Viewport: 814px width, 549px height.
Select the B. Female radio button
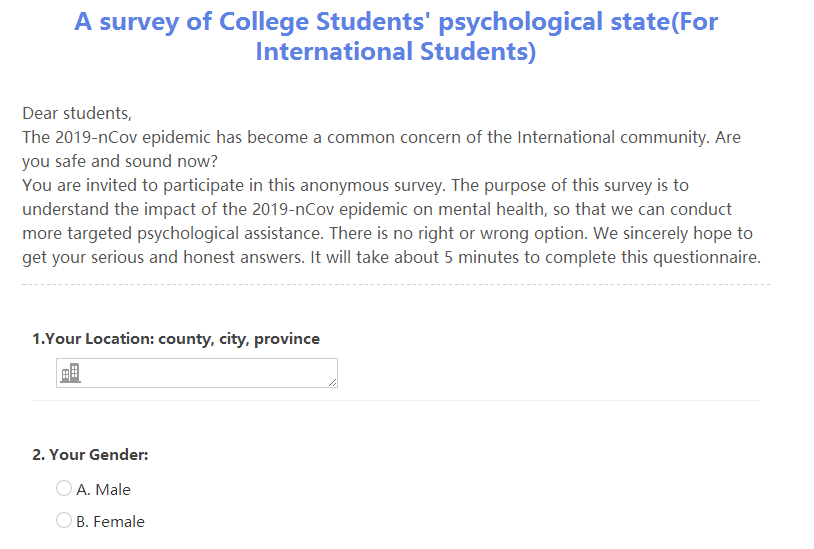coord(64,520)
